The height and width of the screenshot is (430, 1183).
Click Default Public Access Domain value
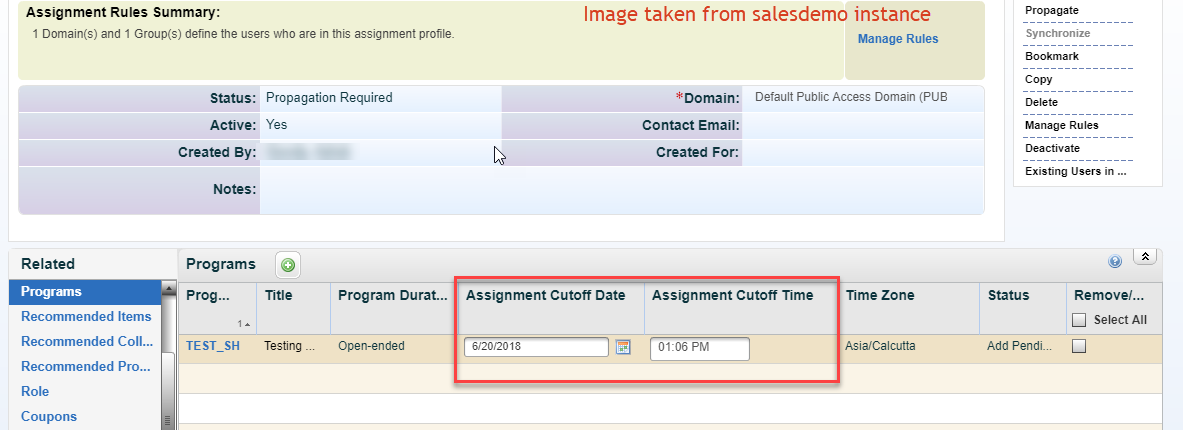pyautogui.click(x=851, y=97)
